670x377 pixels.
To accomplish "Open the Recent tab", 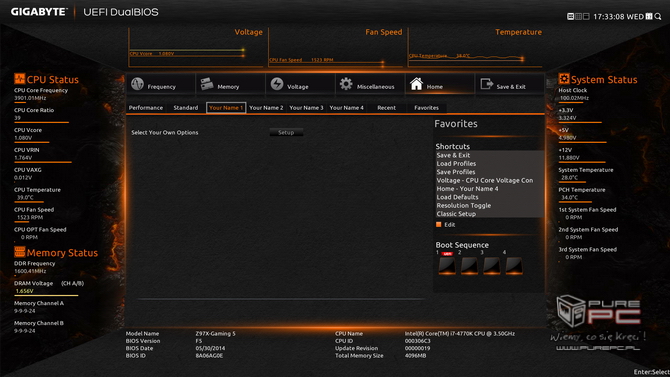I will click(386, 108).
